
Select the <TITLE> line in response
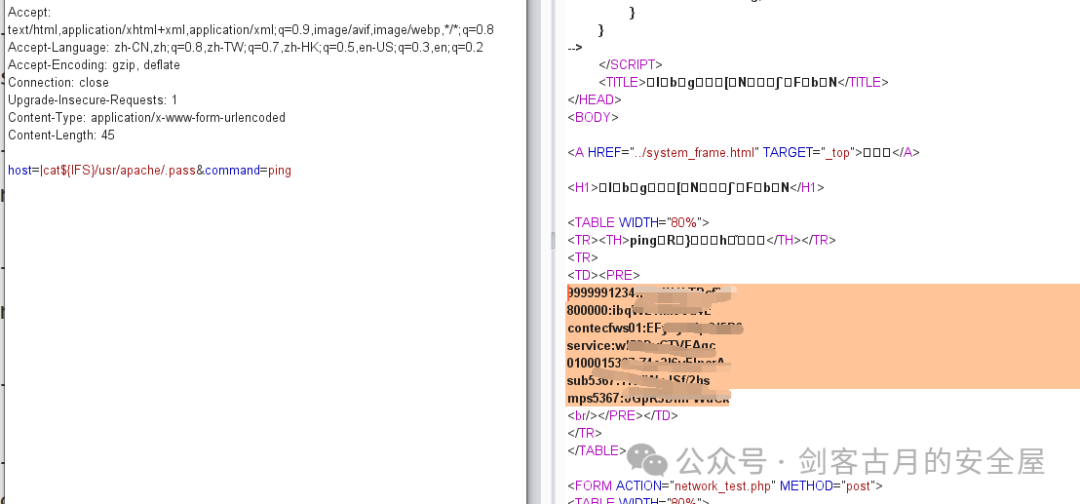(744, 83)
